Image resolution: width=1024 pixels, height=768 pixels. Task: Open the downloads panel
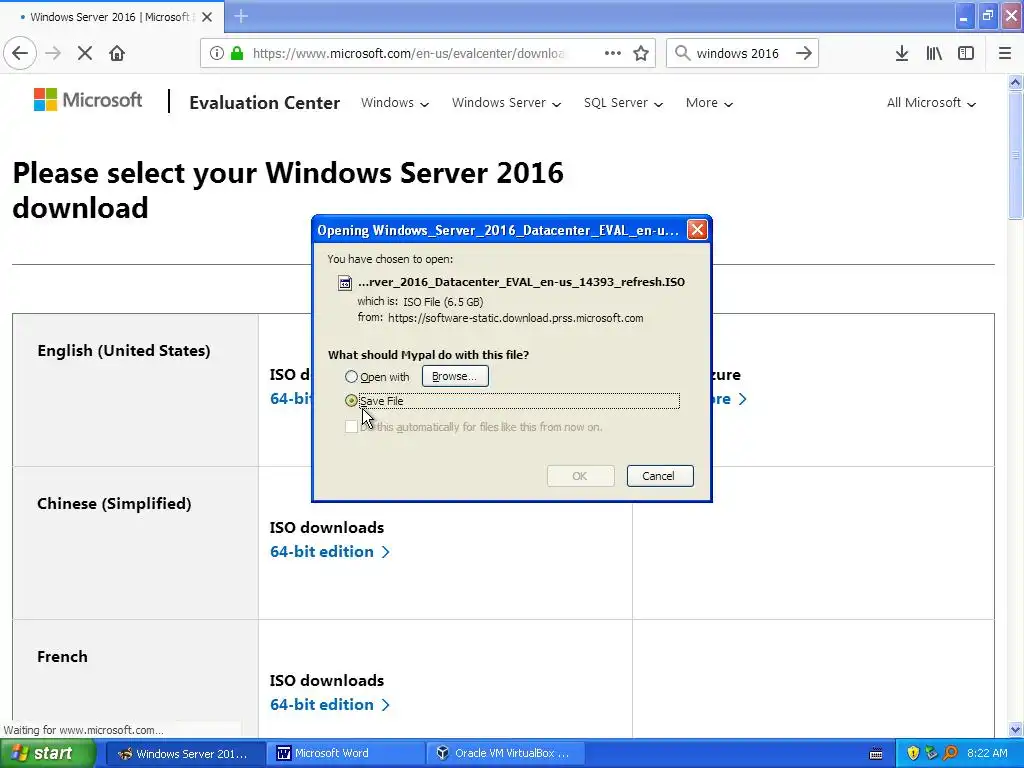click(x=902, y=53)
